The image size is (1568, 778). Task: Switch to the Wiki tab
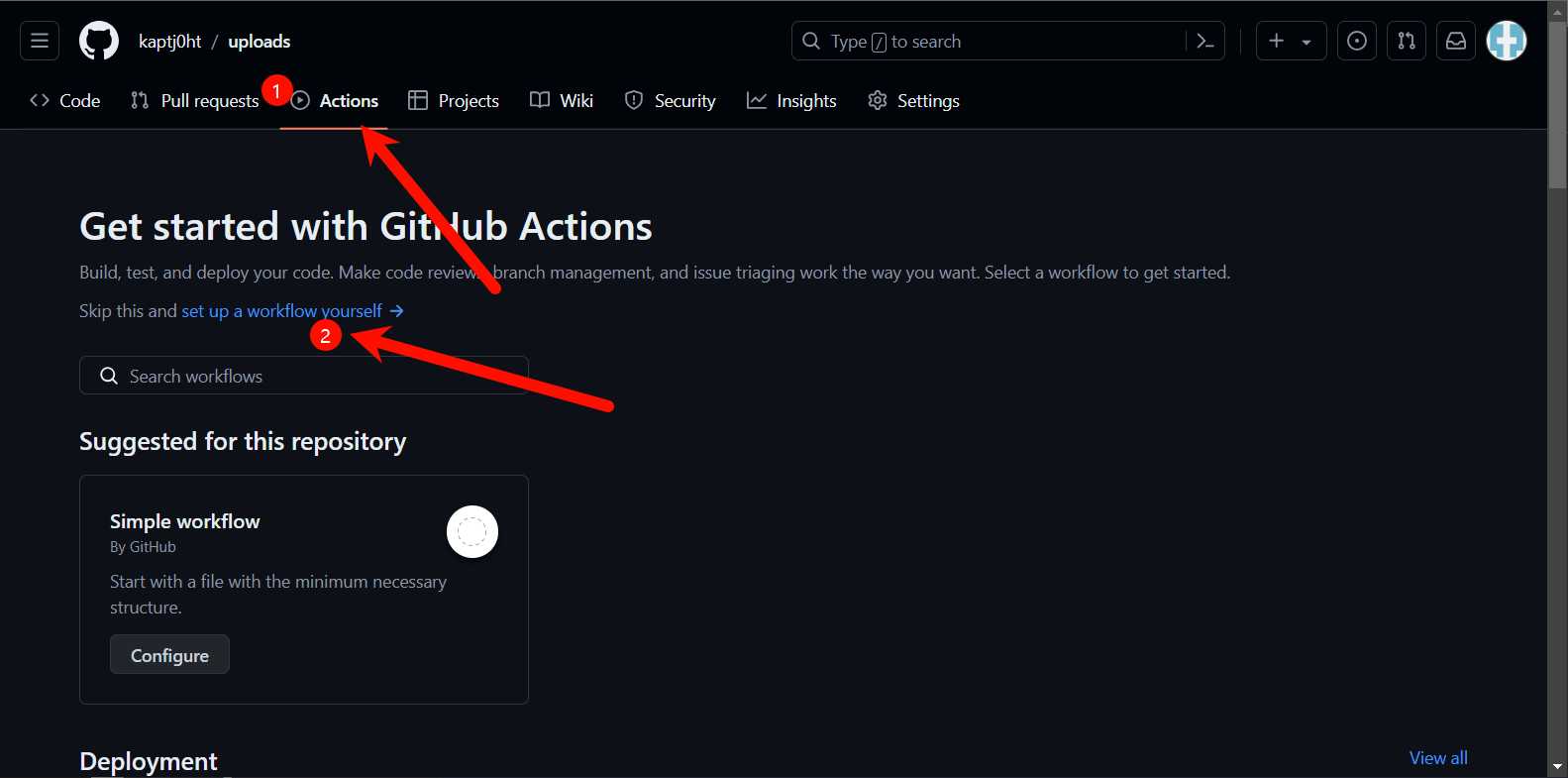562,100
